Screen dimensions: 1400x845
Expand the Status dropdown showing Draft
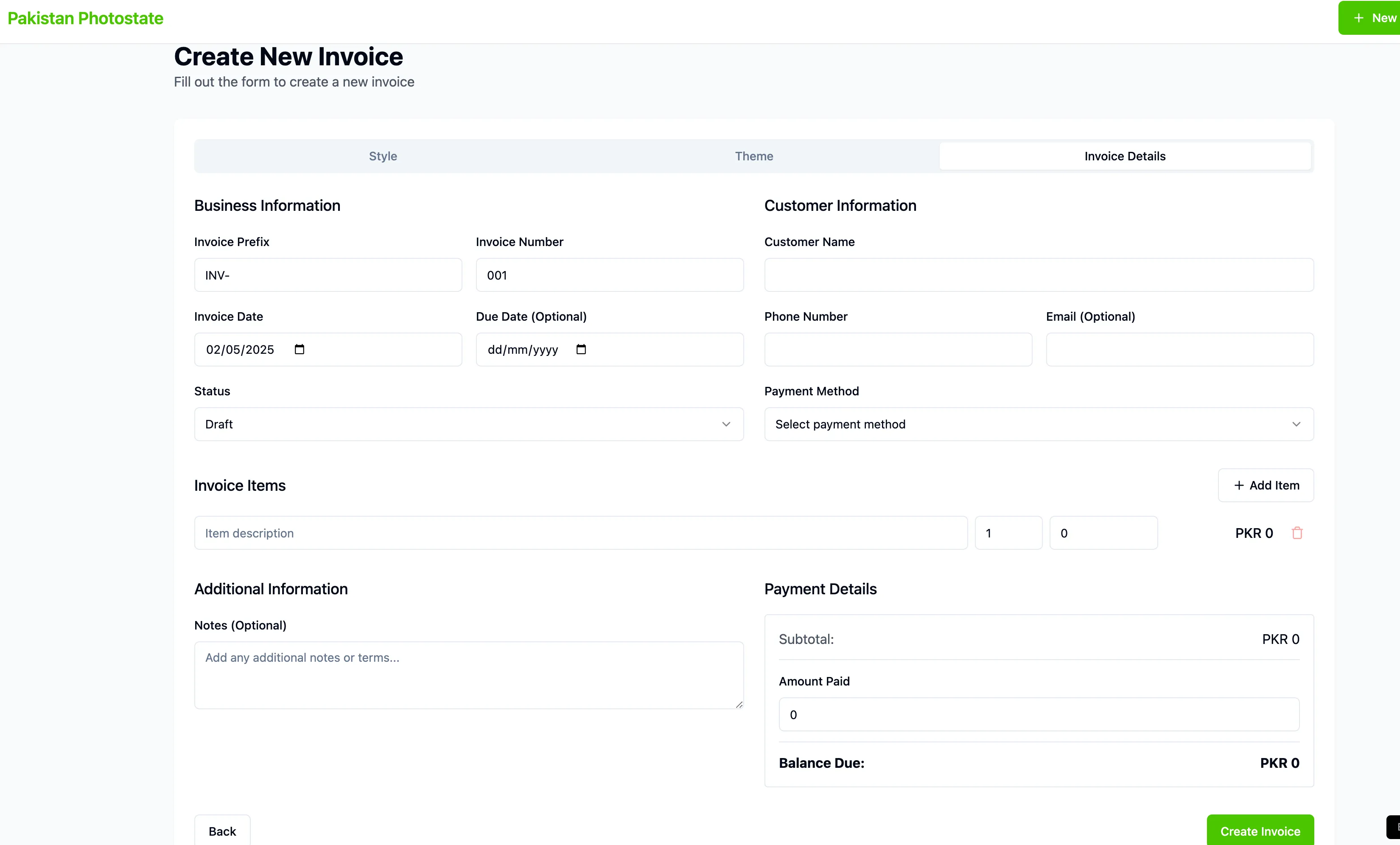coord(469,424)
